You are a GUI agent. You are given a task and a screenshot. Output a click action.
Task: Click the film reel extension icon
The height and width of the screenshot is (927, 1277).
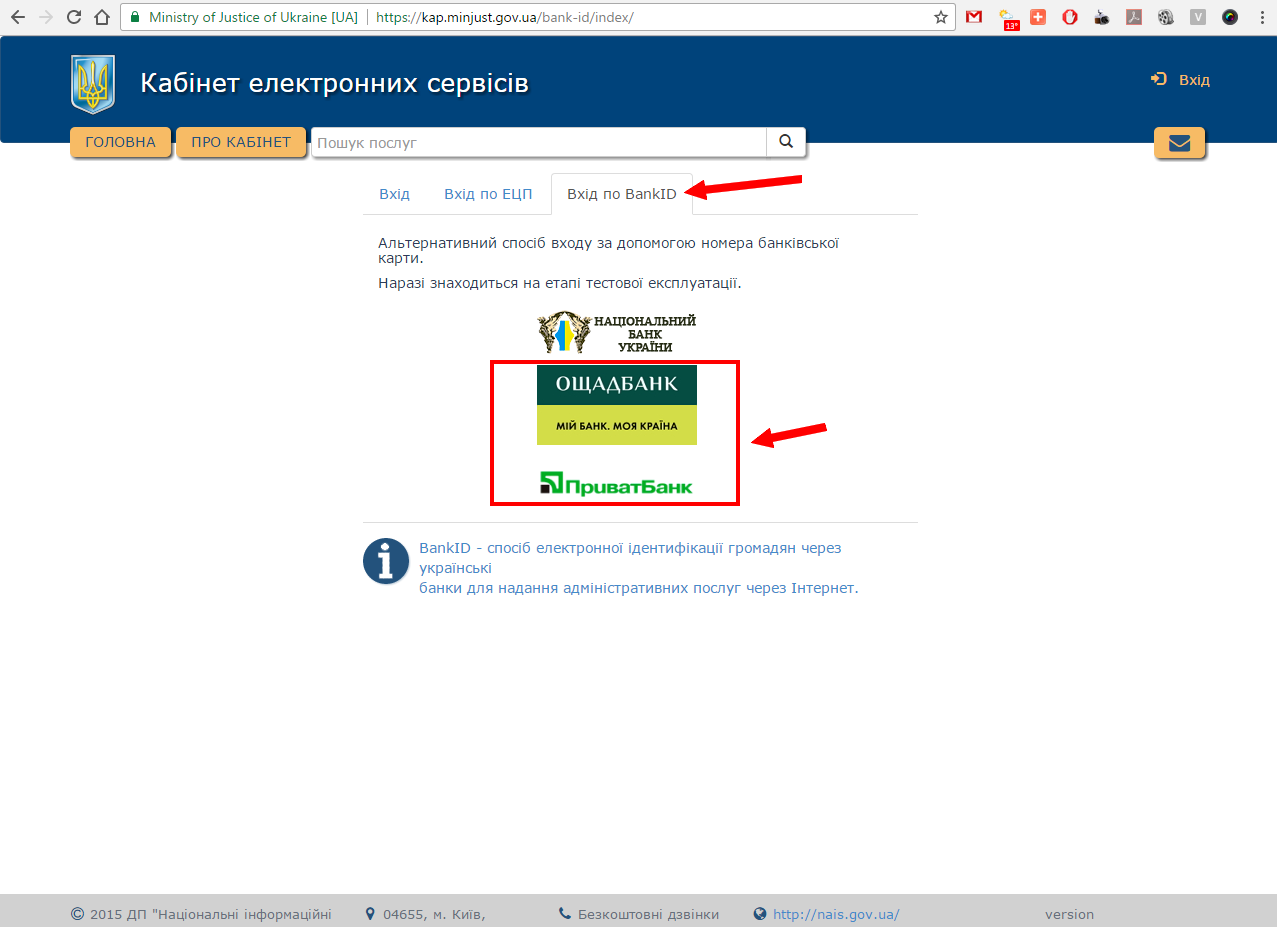point(1166,17)
